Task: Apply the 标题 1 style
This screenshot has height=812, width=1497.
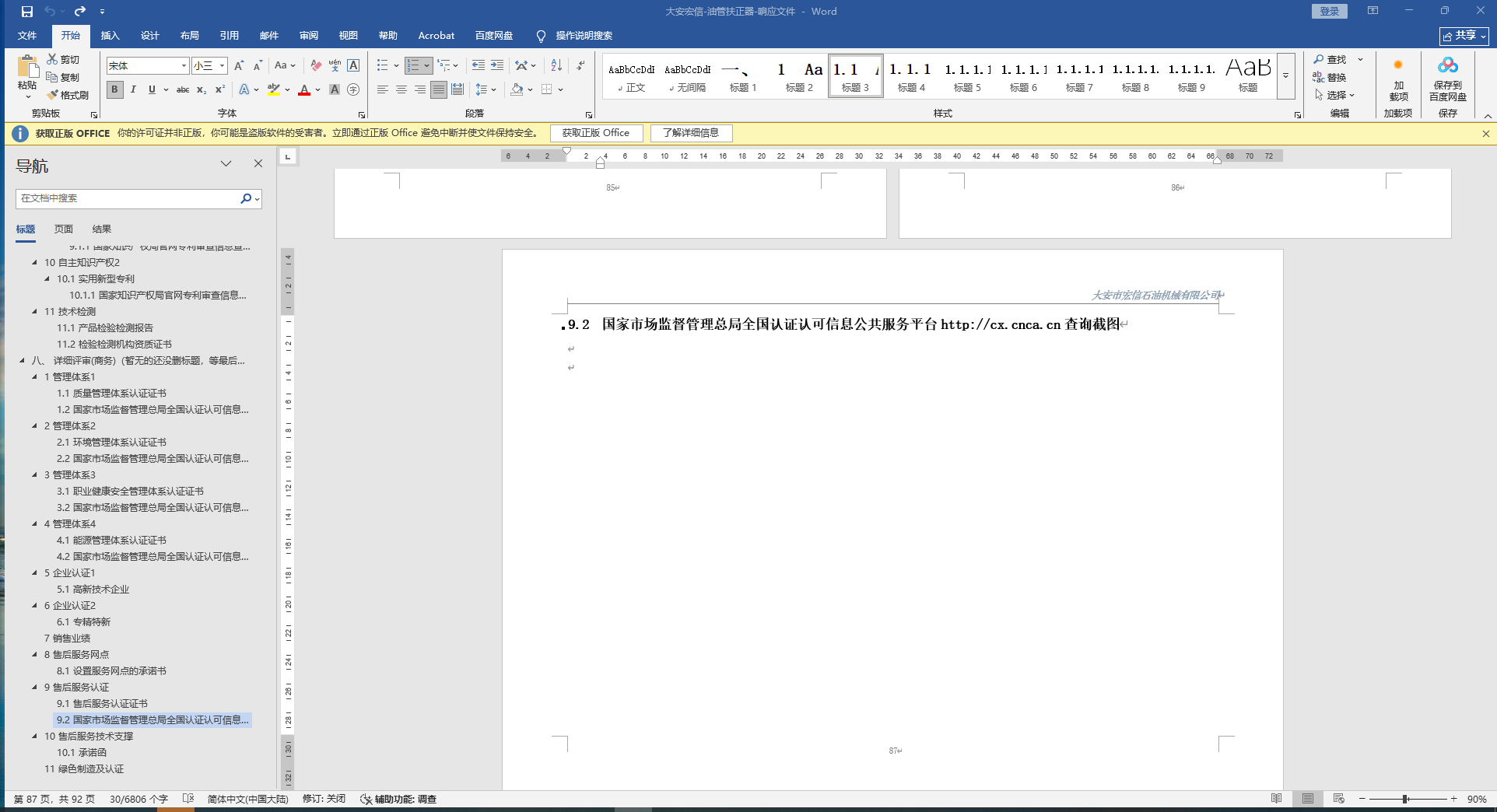Action: (x=743, y=76)
